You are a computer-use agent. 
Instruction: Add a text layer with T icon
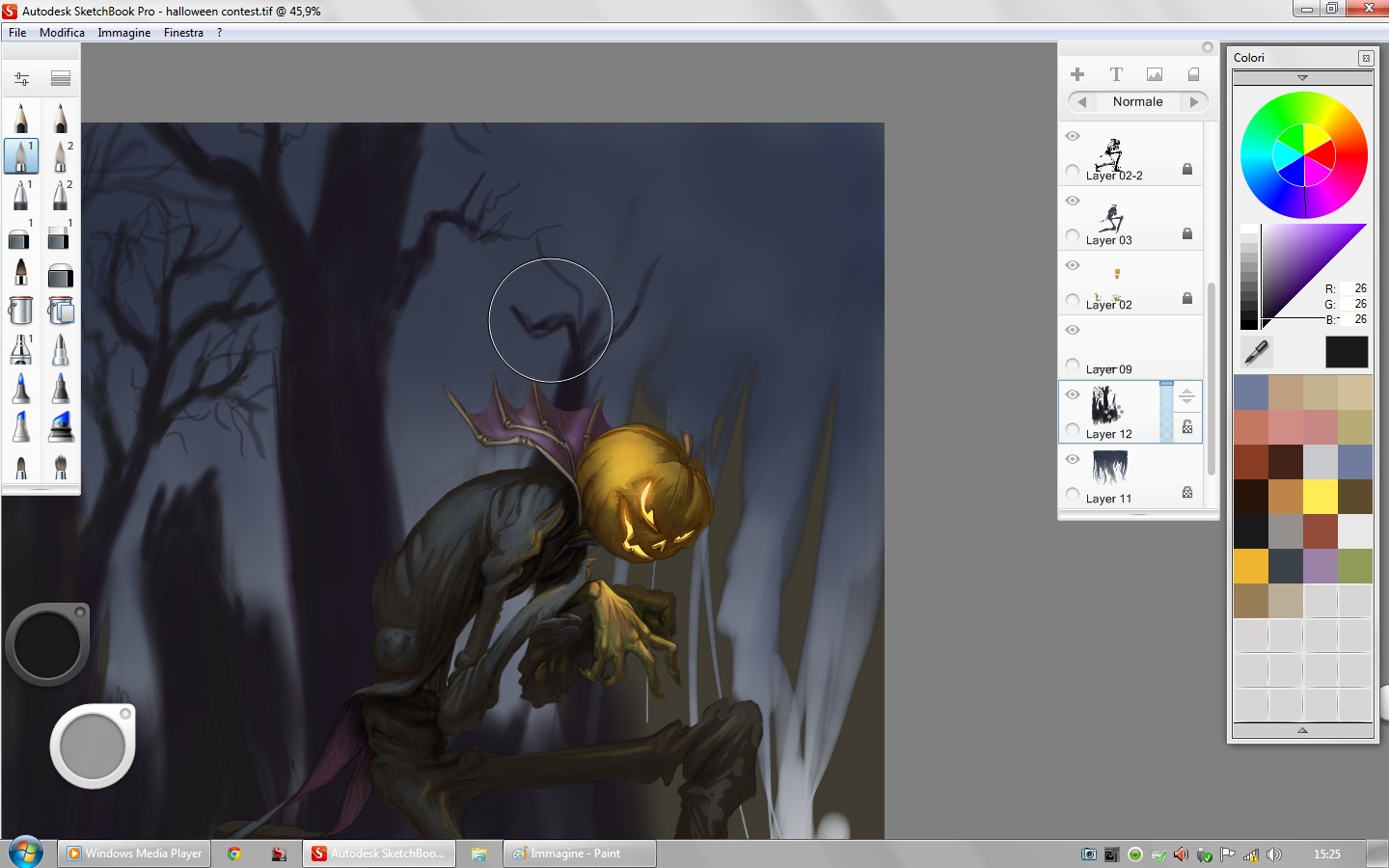pyautogui.click(x=1116, y=74)
